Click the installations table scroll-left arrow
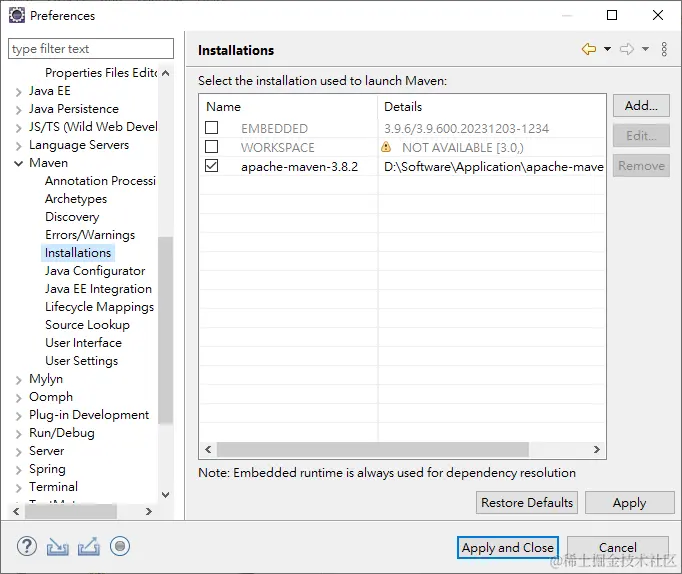Image resolution: width=682 pixels, height=574 pixels. [208, 450]
